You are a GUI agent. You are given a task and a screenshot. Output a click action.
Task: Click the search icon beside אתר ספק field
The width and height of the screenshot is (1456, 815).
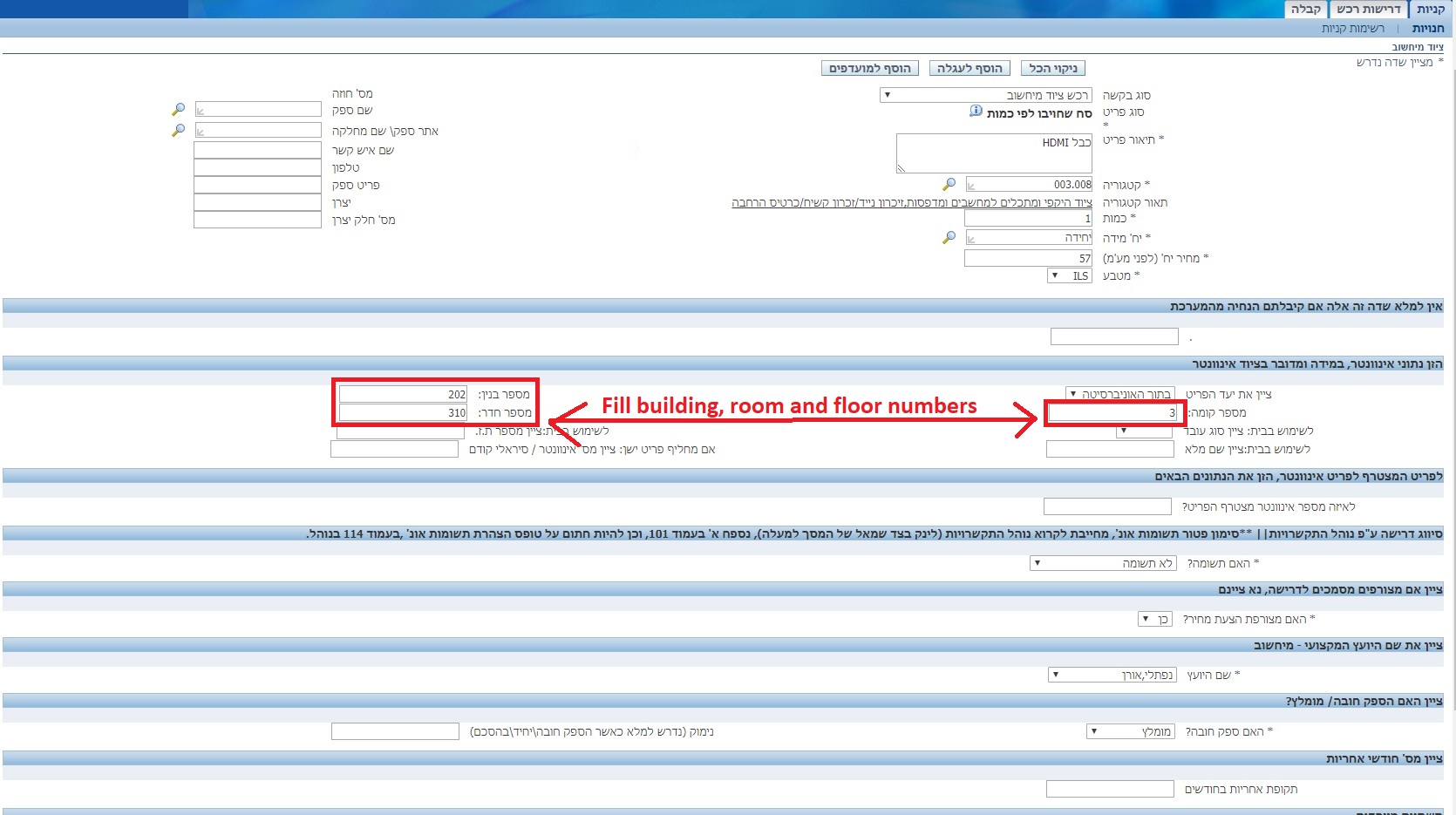pos(178,130)
